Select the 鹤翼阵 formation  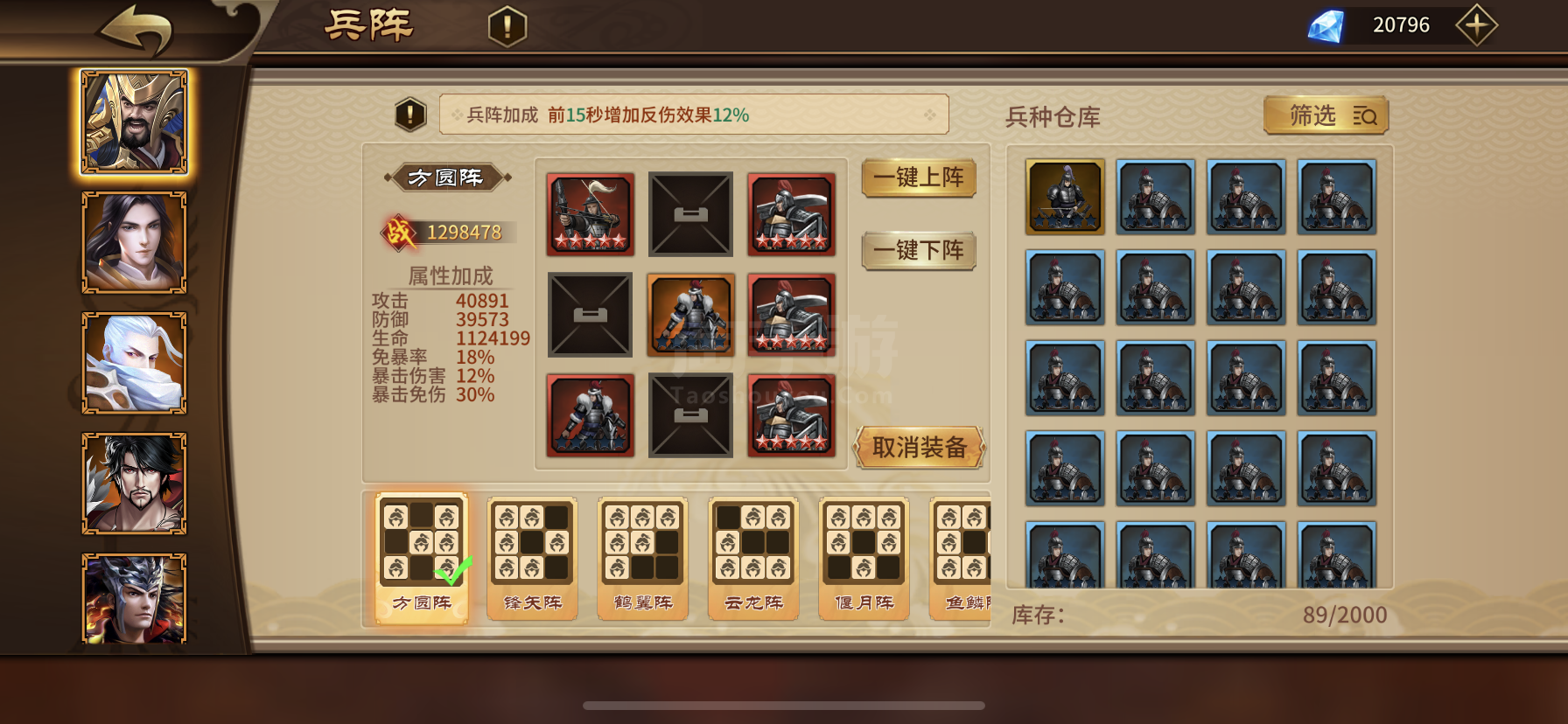click(x=642, y=558)
